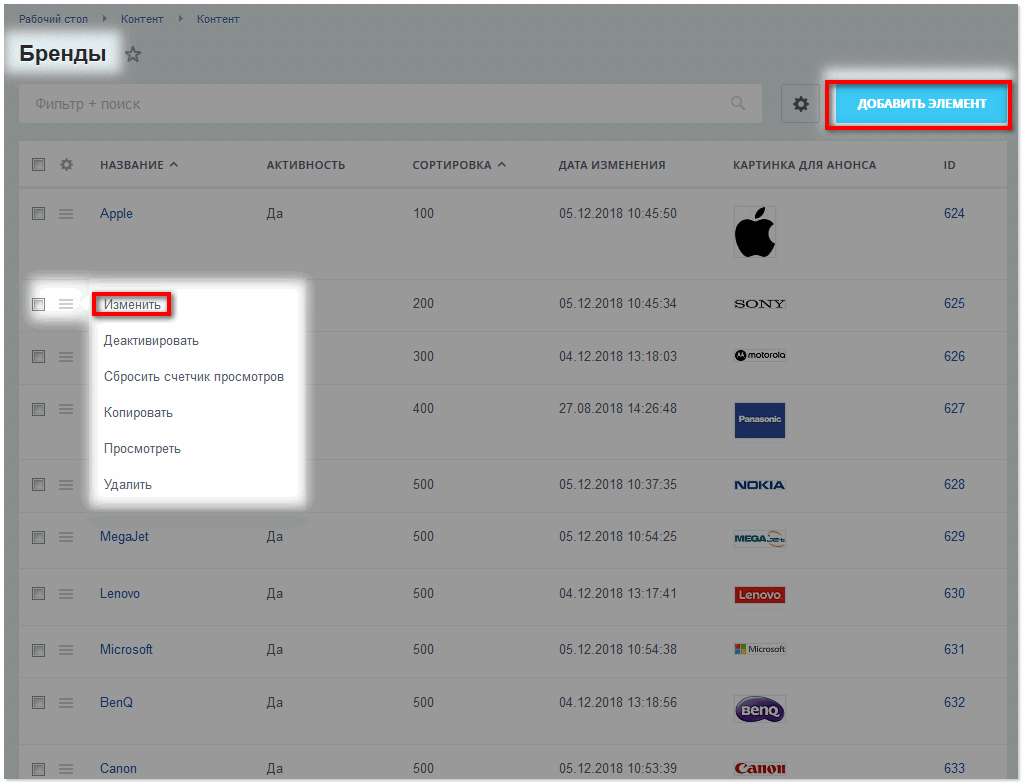Image resolution: width=1023 pixels, height=784 pixels.
Task: Open column settings gear in table header
Action: click(67, 164)
